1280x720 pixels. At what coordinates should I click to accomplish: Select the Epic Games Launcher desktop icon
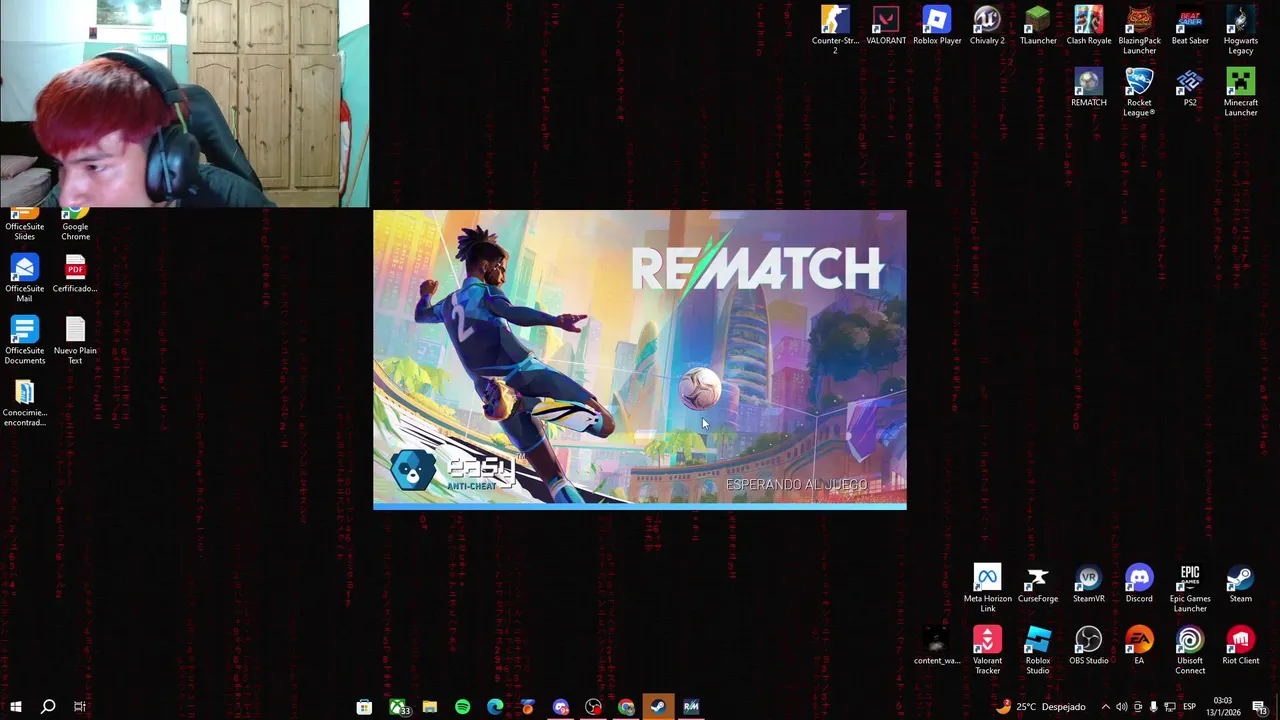pos(1190,588)
